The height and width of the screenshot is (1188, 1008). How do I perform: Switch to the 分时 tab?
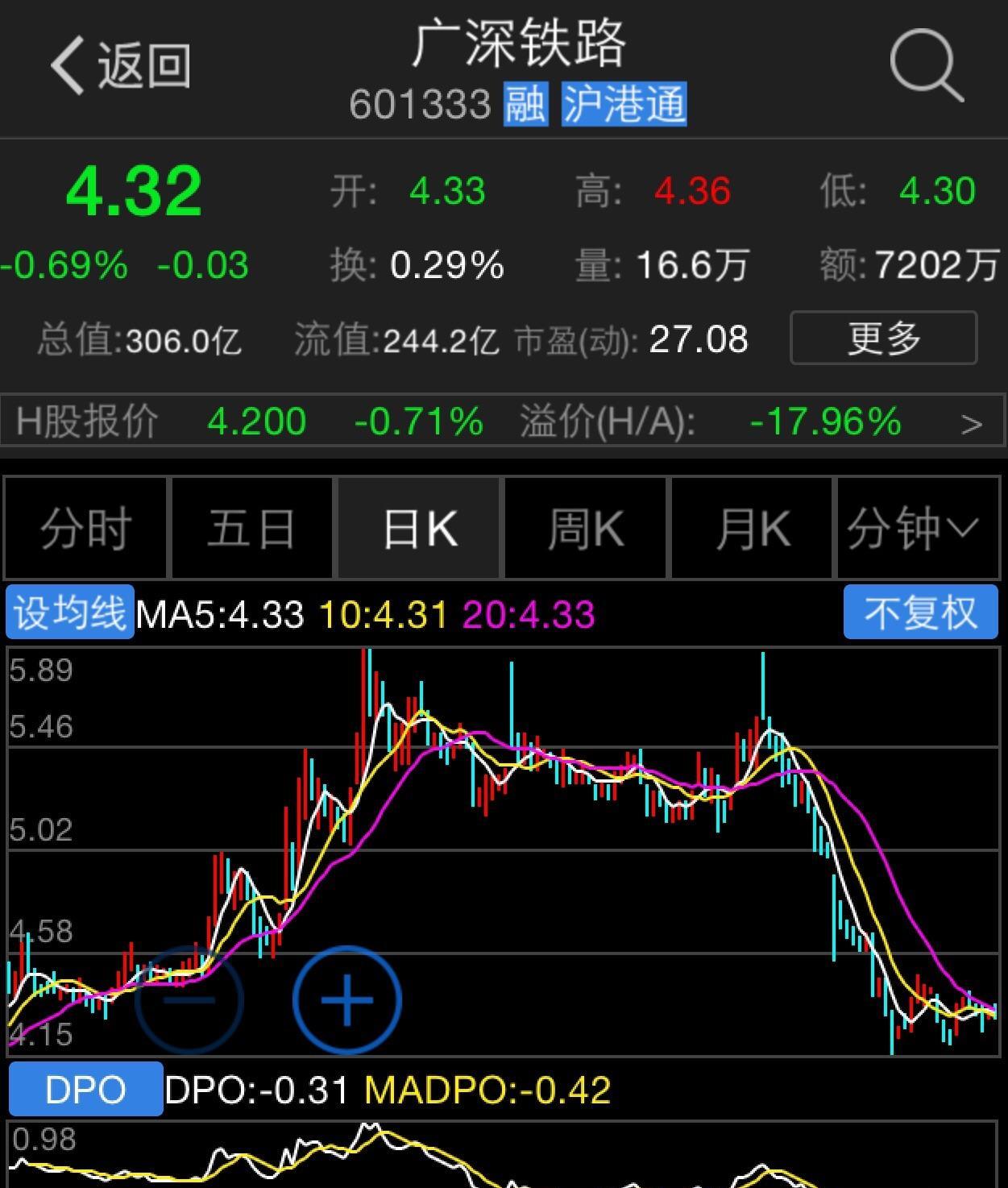tap(86, 528)
